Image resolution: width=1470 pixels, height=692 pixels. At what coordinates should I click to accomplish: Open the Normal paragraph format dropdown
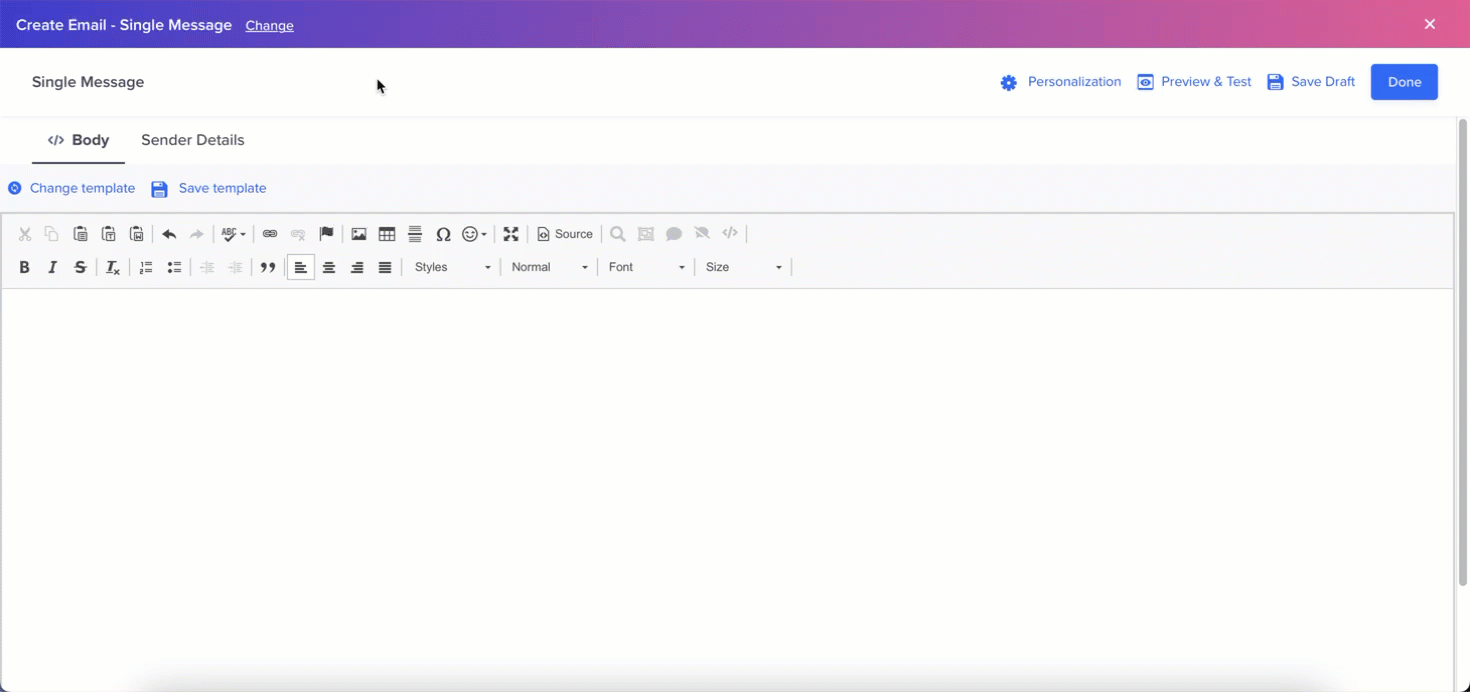550,267
